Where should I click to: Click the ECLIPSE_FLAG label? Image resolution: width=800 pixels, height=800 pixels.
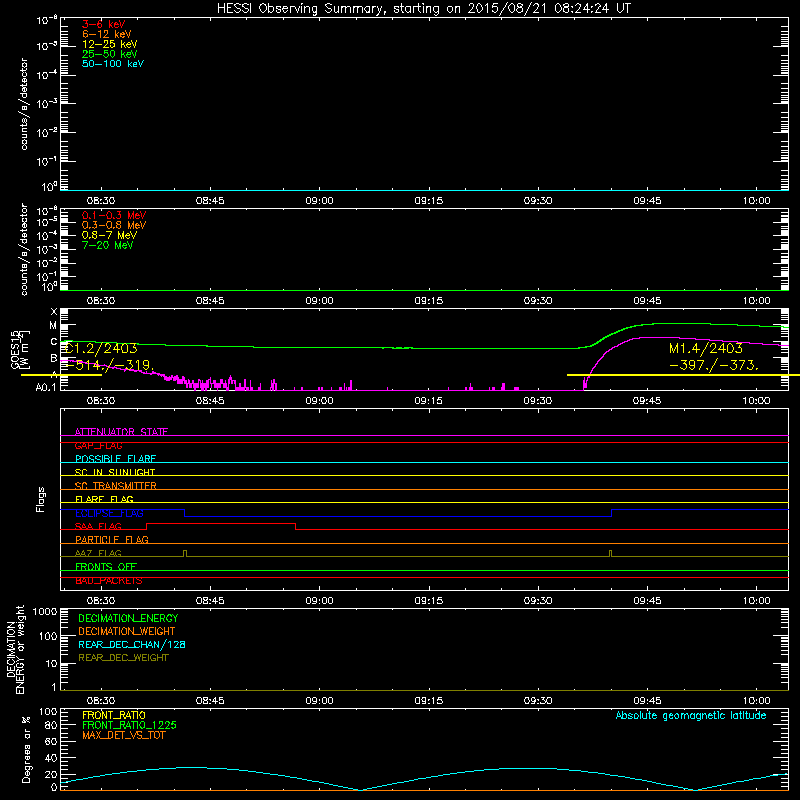(x=109, y=513)
